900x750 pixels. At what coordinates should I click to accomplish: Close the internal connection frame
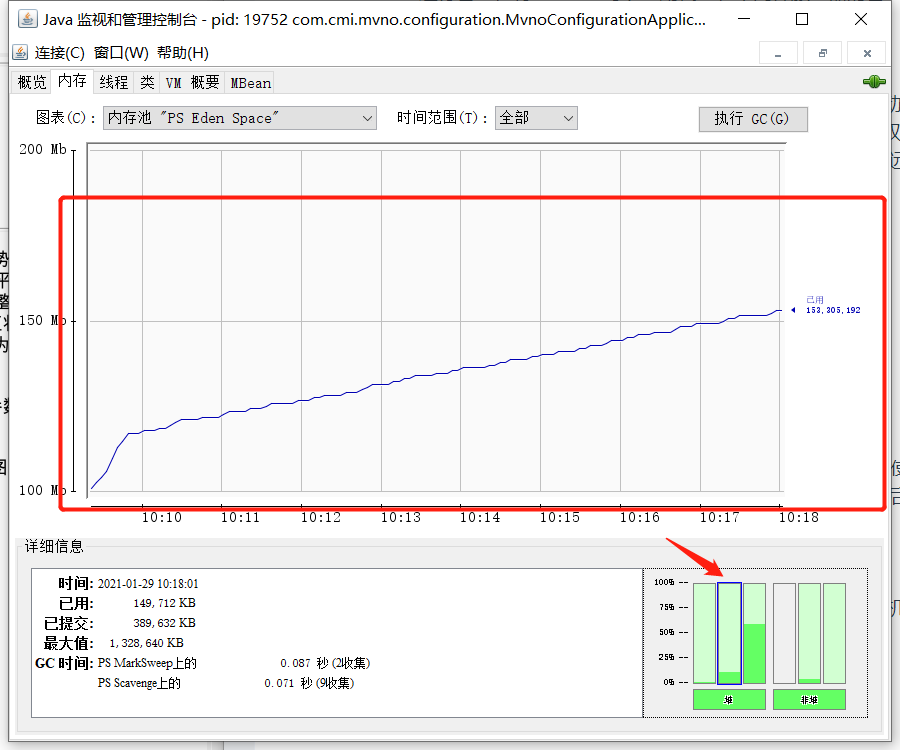point(866,53)
